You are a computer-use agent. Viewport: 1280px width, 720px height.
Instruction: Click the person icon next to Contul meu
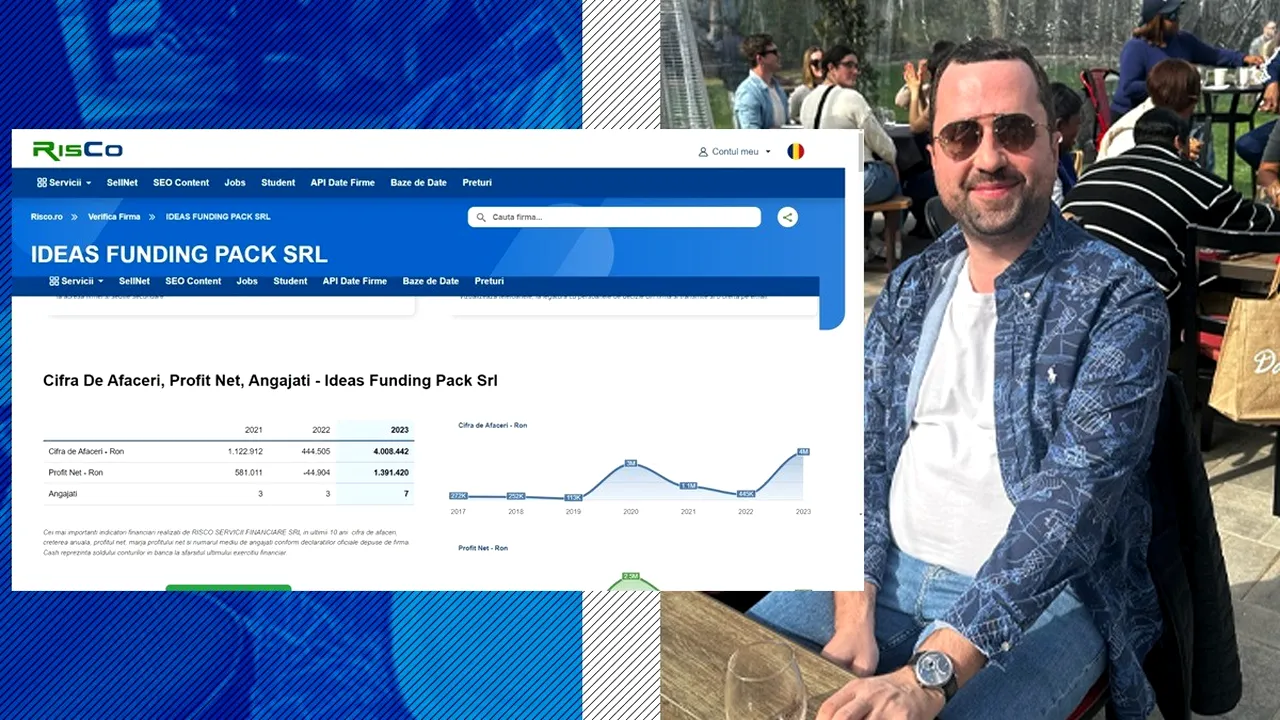point(701,151)
